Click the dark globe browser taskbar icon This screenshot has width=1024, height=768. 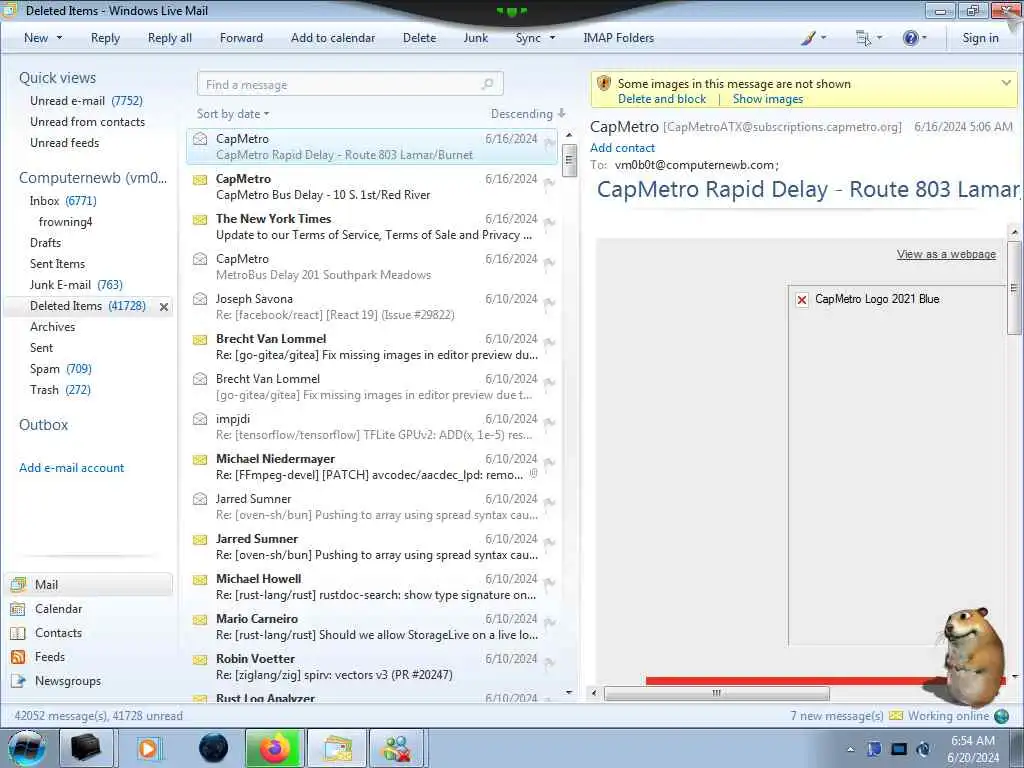213,748
